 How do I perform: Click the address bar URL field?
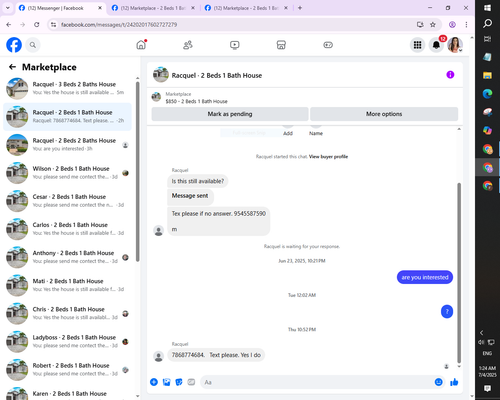pyautogui.click(x=233, y=25)
